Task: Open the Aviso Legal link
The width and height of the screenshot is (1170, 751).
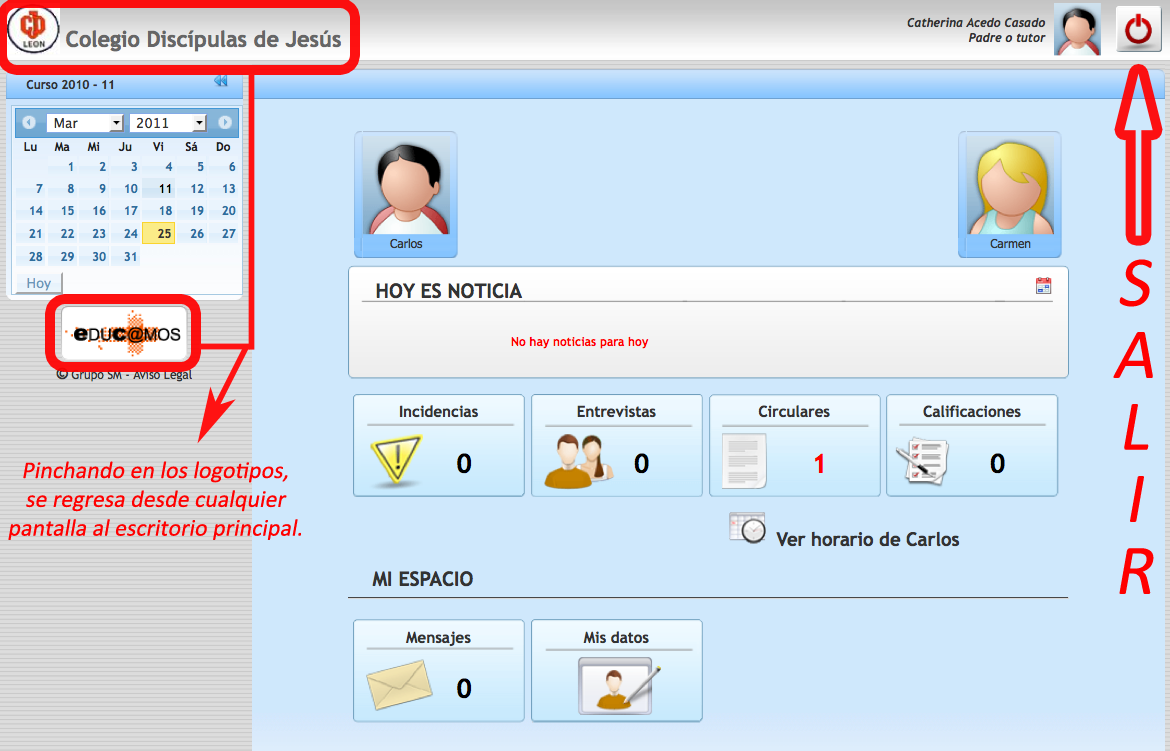Action: click(162, 375)
